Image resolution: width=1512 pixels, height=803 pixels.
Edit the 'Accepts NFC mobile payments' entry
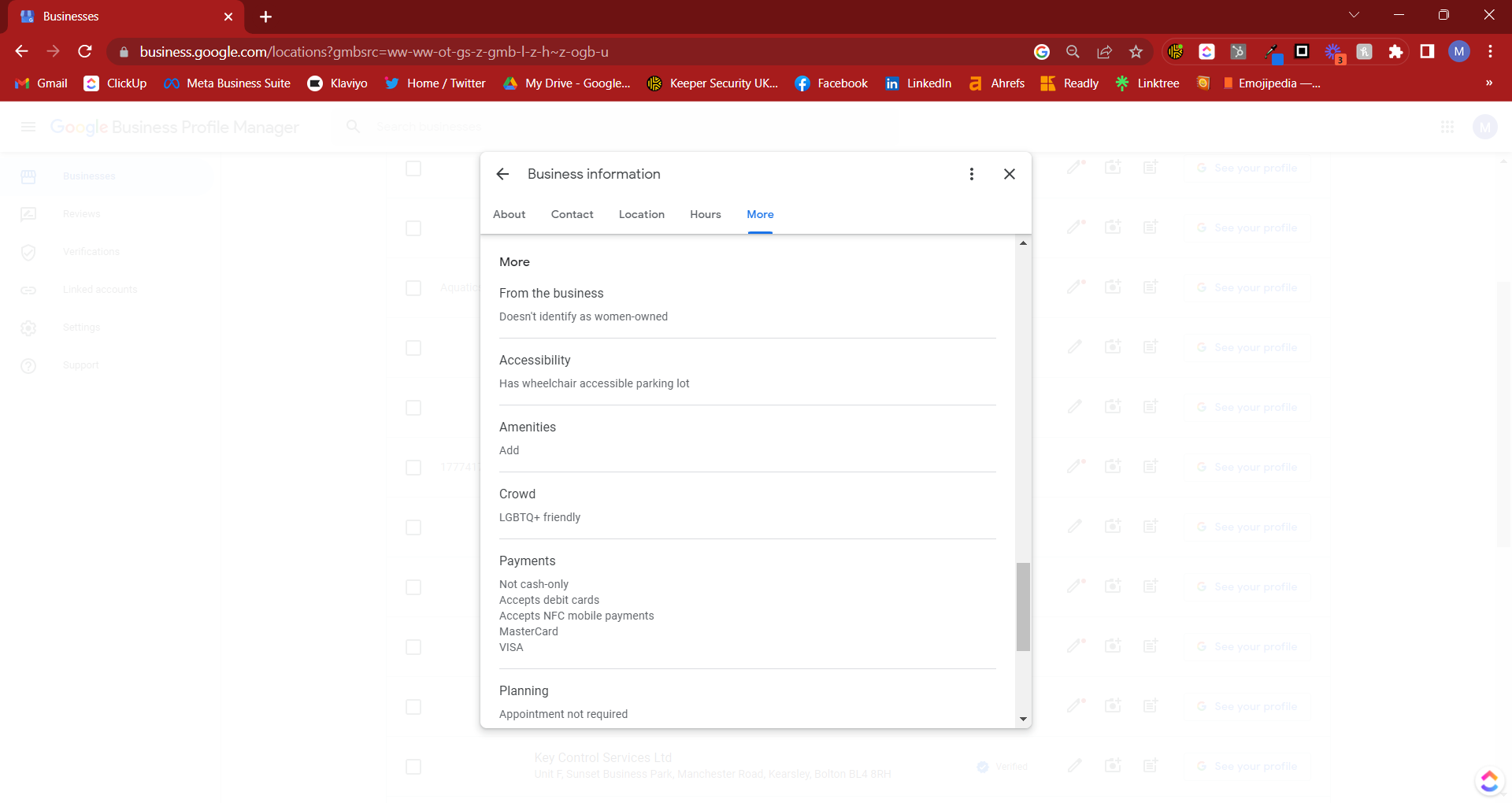576,616
